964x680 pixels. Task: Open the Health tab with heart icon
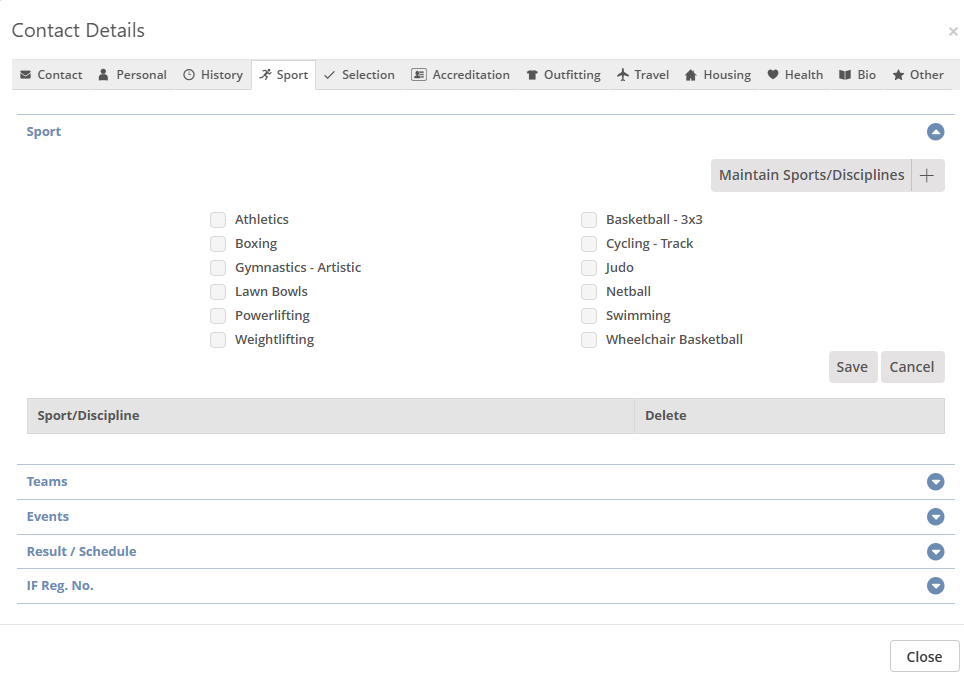pyautogui.click(x=795, y=75)
